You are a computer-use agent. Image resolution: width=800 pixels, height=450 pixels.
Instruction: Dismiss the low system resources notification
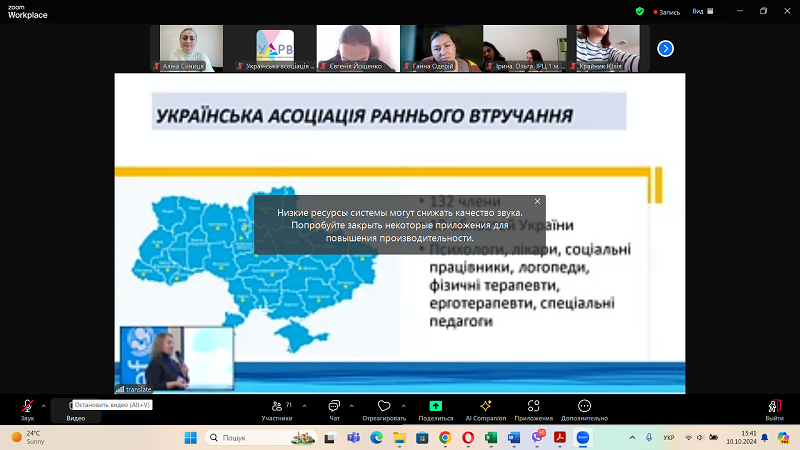(537, 202)
